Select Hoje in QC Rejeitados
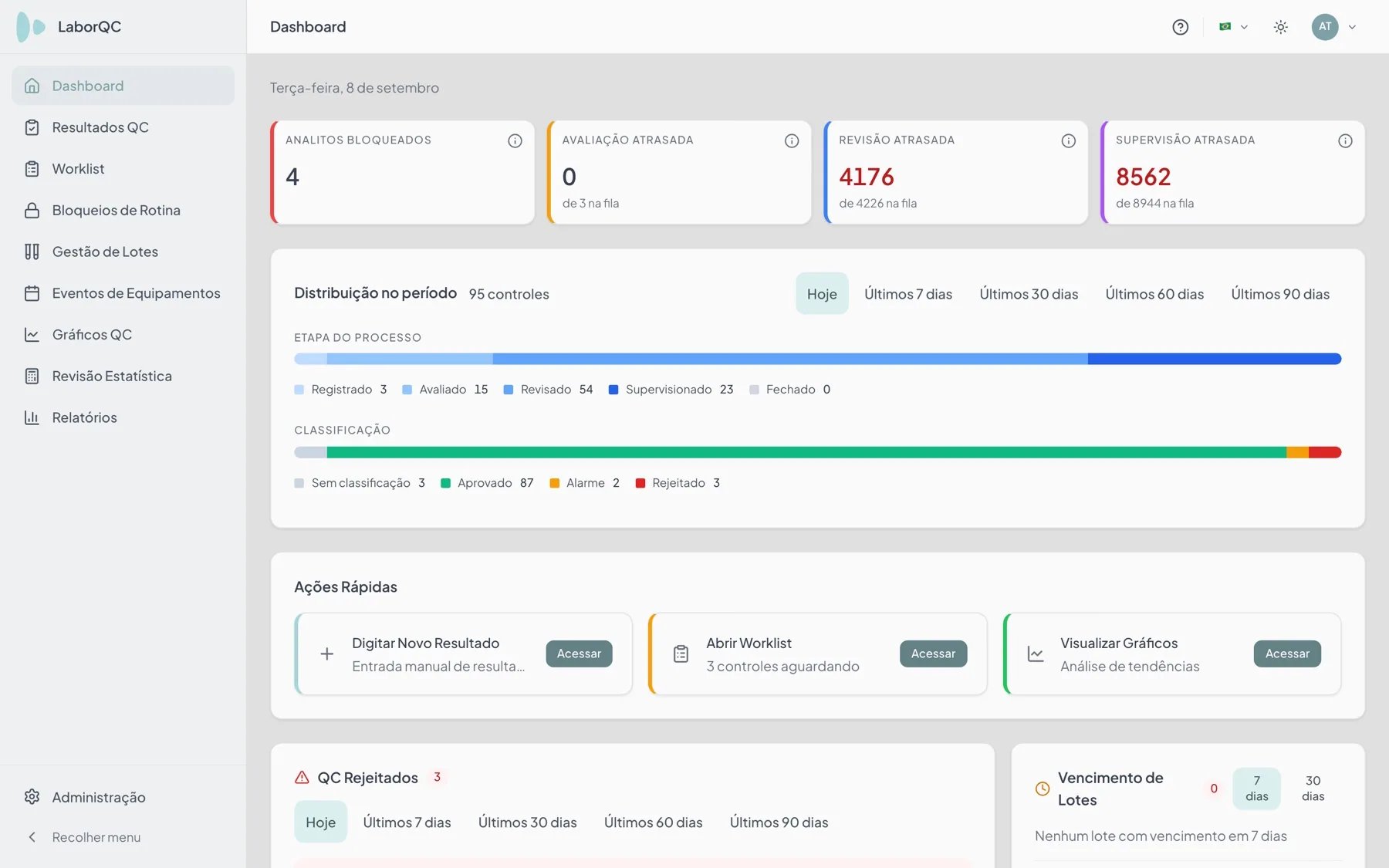1389x868 pixels. [320, 822]
